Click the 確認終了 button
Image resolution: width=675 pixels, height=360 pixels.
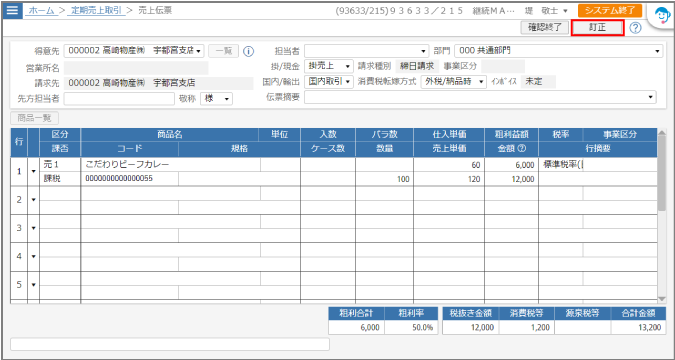pos(545,28)
